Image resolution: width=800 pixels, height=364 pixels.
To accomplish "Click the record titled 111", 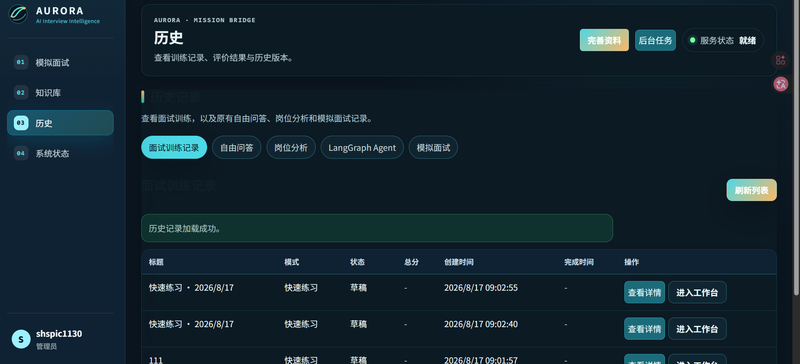I will coord(156,360).
